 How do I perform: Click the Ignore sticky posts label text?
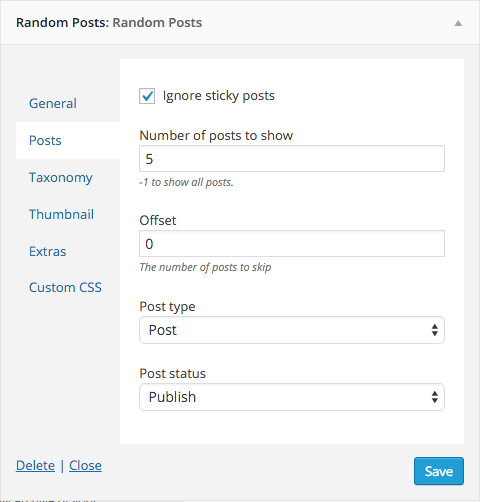(x=219, y=96)
